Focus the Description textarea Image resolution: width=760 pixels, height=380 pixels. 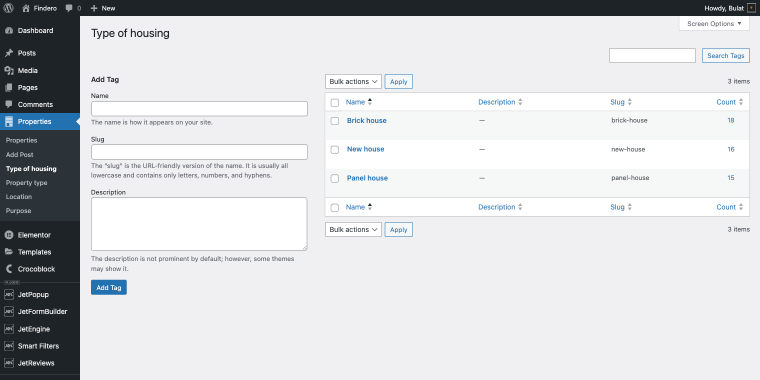pyautogui.click(x=199, y=224)
